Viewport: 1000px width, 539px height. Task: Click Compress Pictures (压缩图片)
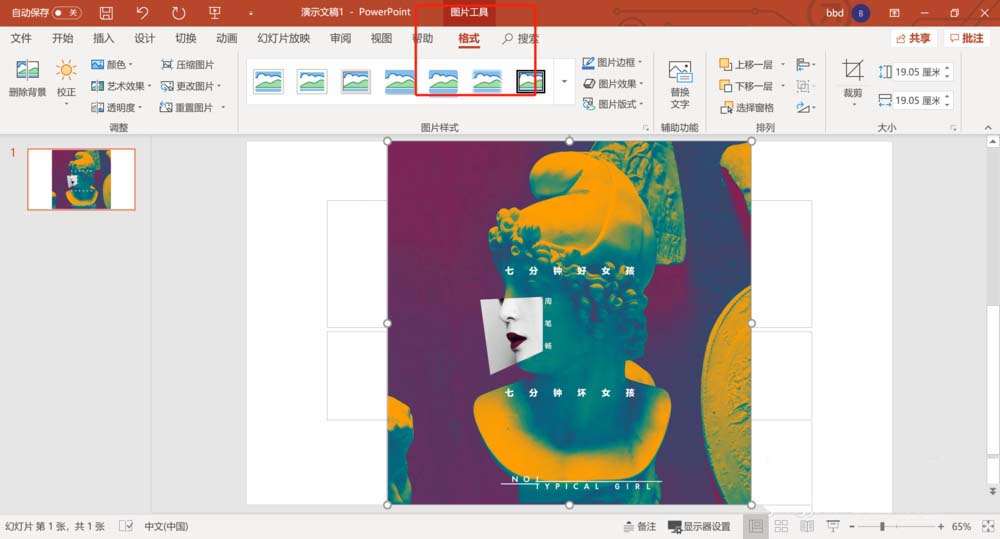[x=188, y=64]
